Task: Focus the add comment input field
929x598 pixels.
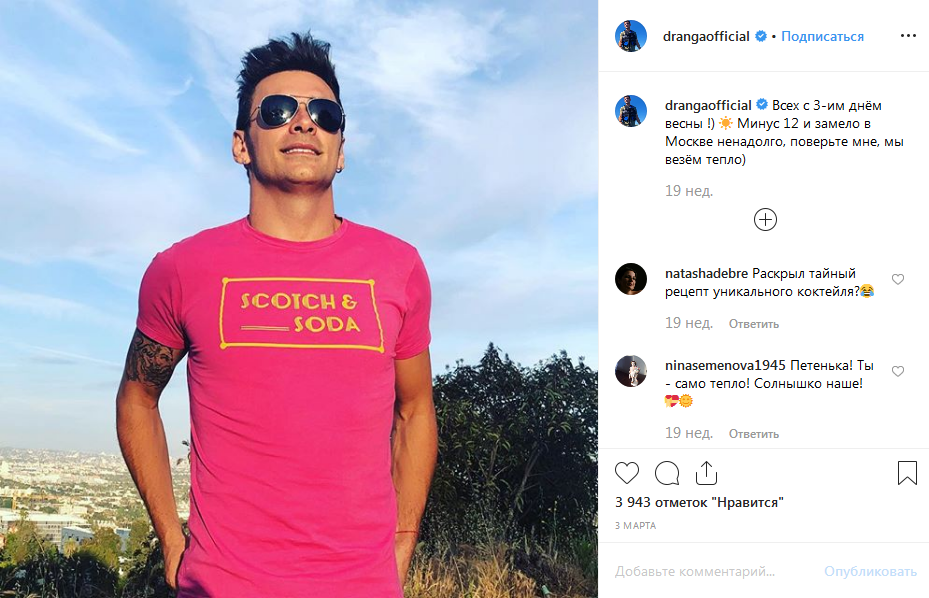Action: point(710,572)
